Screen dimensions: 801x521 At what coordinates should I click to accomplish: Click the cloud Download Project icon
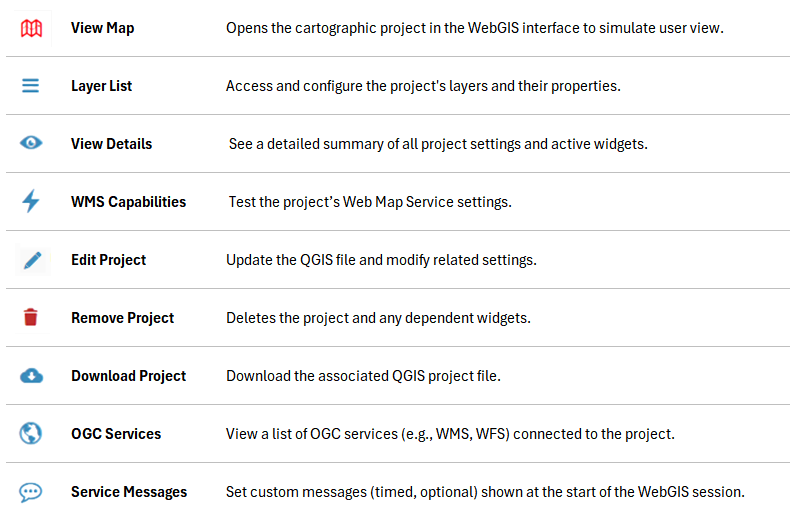[x=31, y=376]
